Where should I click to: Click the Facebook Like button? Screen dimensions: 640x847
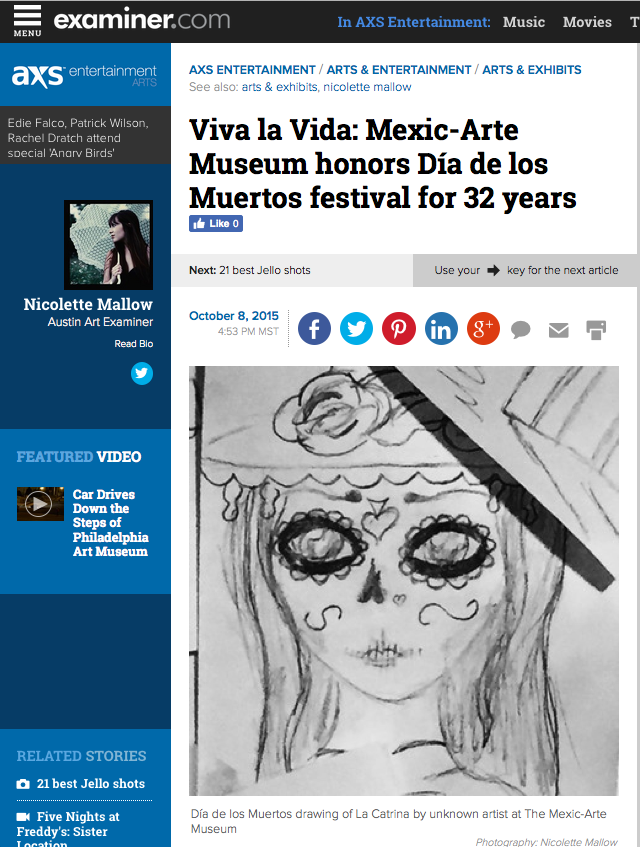pos(215,224)
